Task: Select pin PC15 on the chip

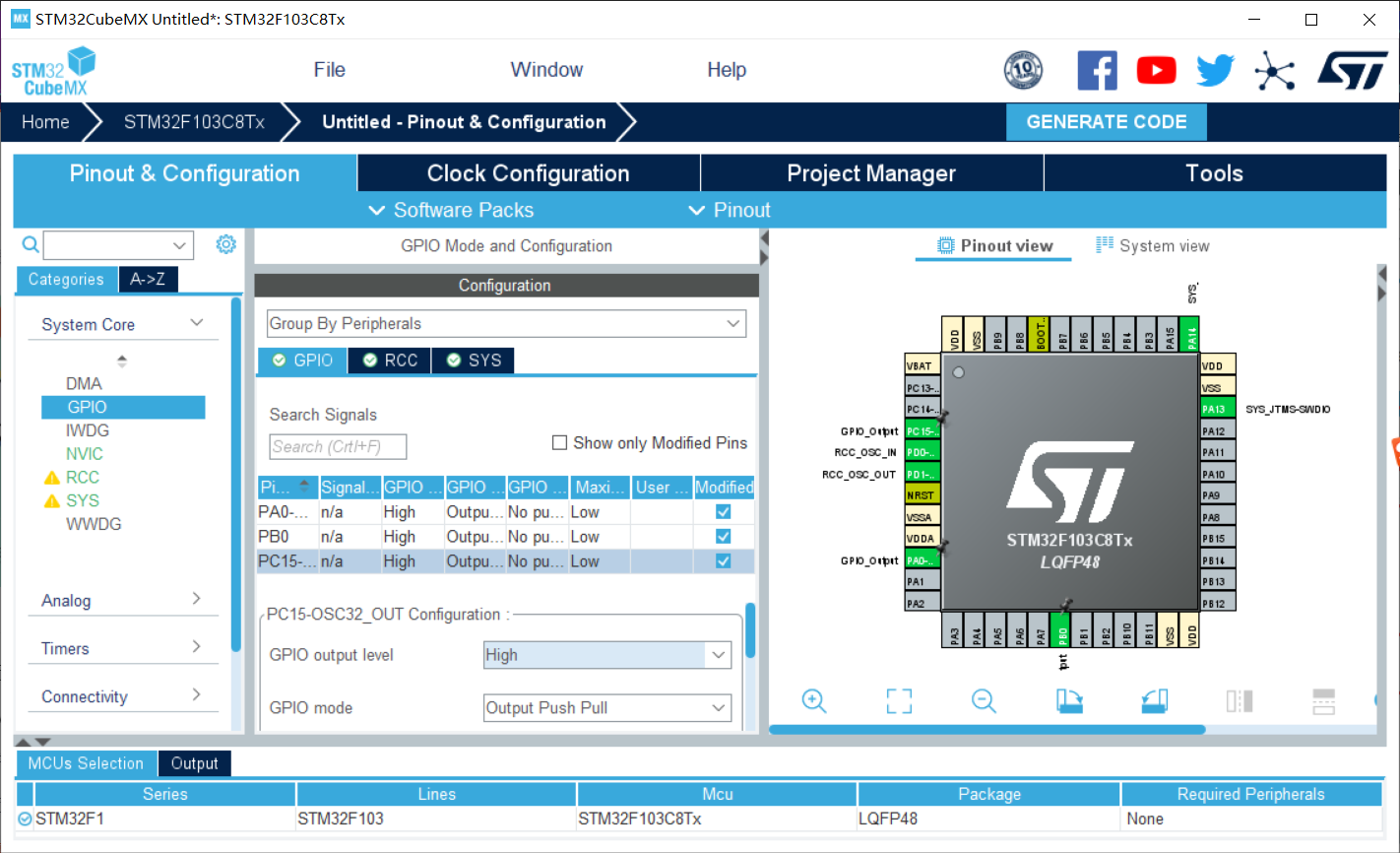Action: 923,430
